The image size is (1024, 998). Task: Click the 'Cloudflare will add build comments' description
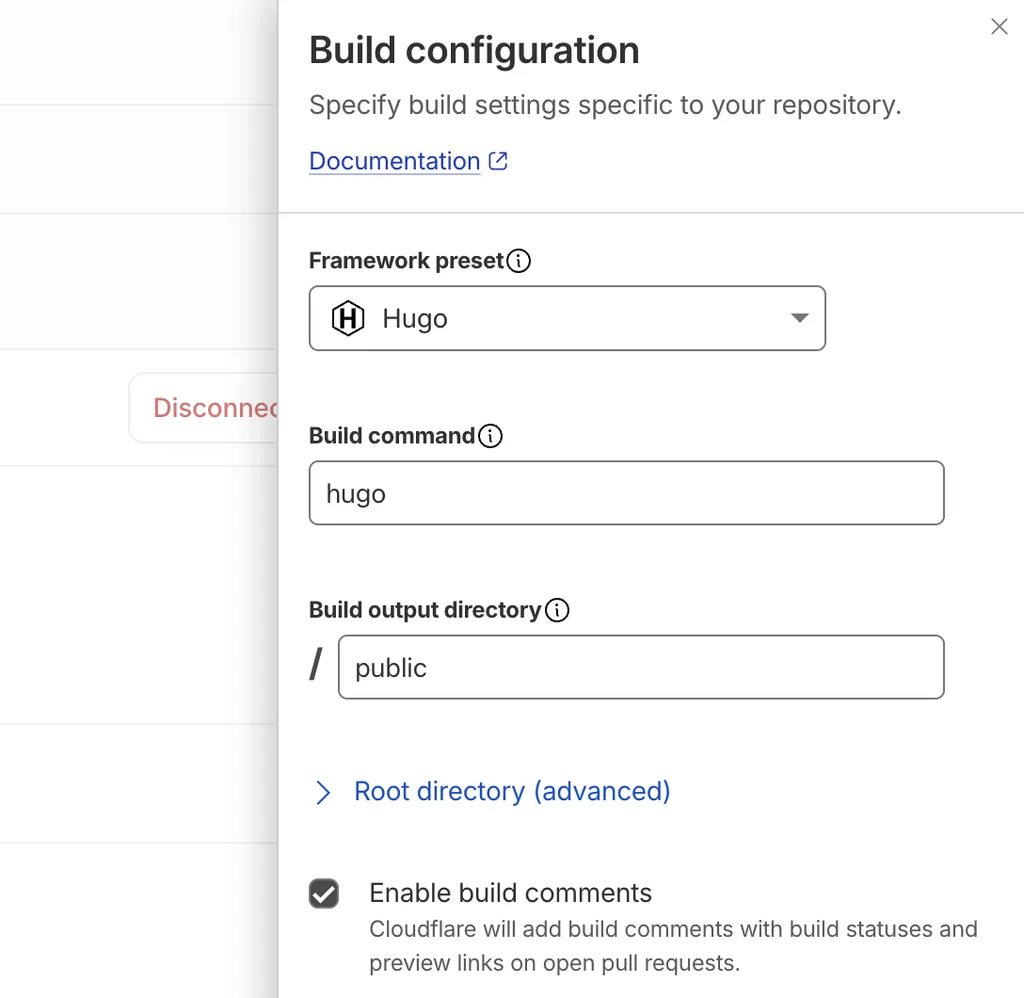coord(673,946)
